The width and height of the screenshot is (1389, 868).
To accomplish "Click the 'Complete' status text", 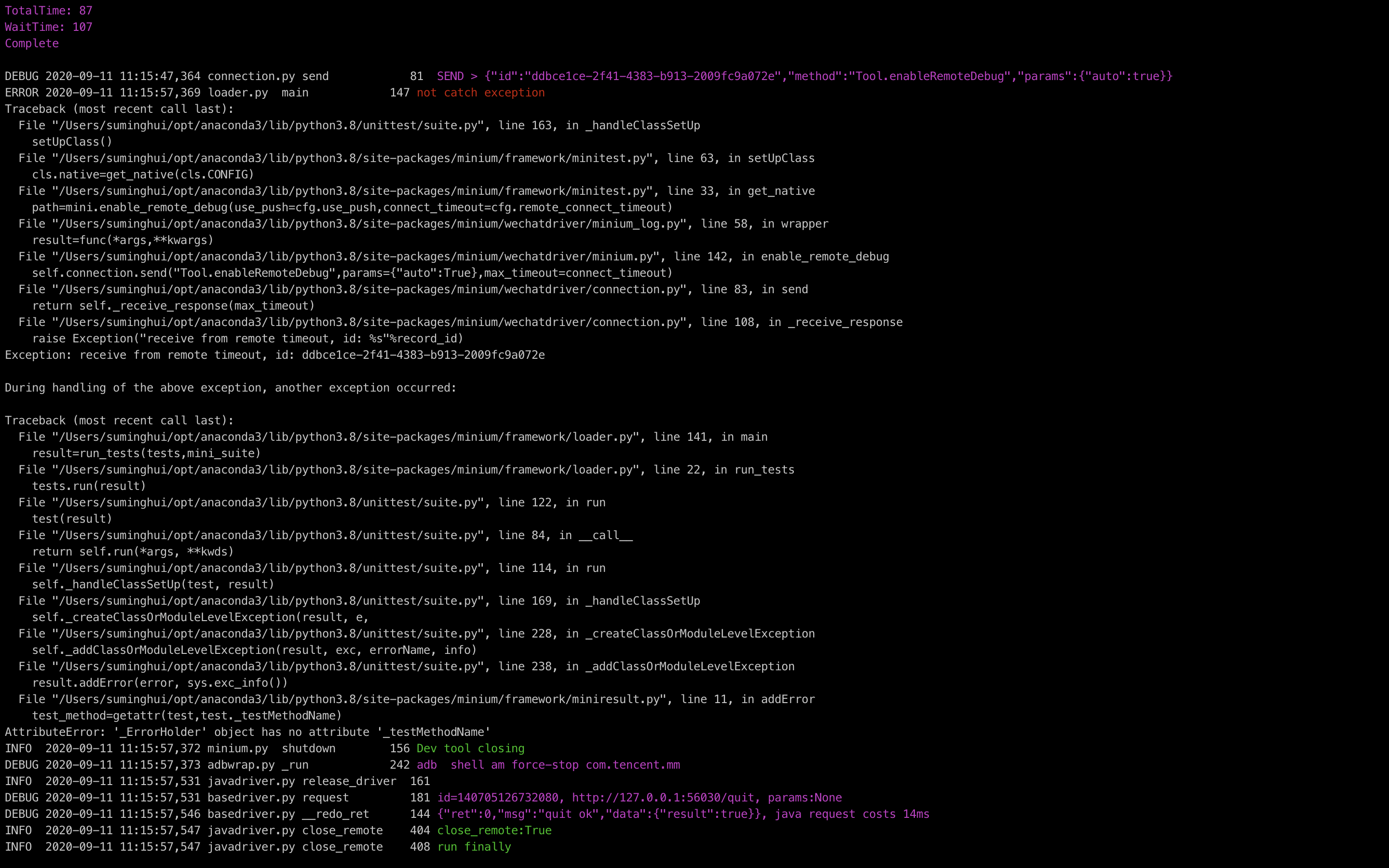I will click(31, 43).
